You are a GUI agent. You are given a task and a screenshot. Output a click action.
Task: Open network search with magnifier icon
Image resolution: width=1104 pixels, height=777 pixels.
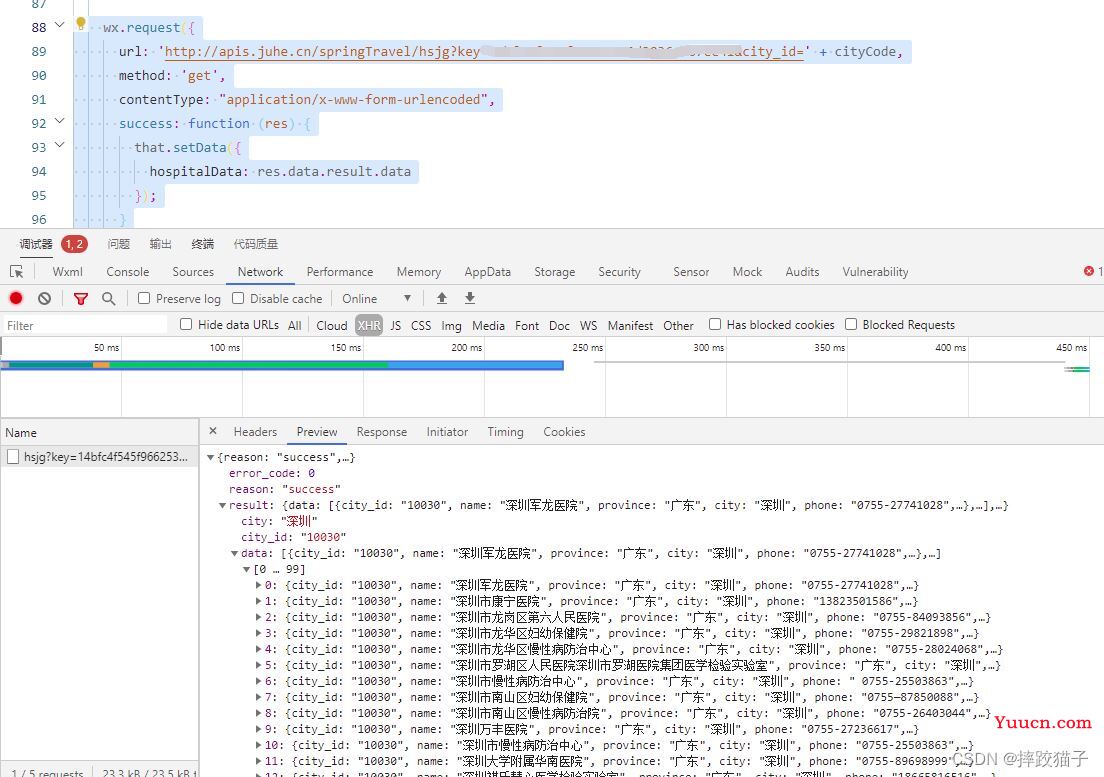108,298
